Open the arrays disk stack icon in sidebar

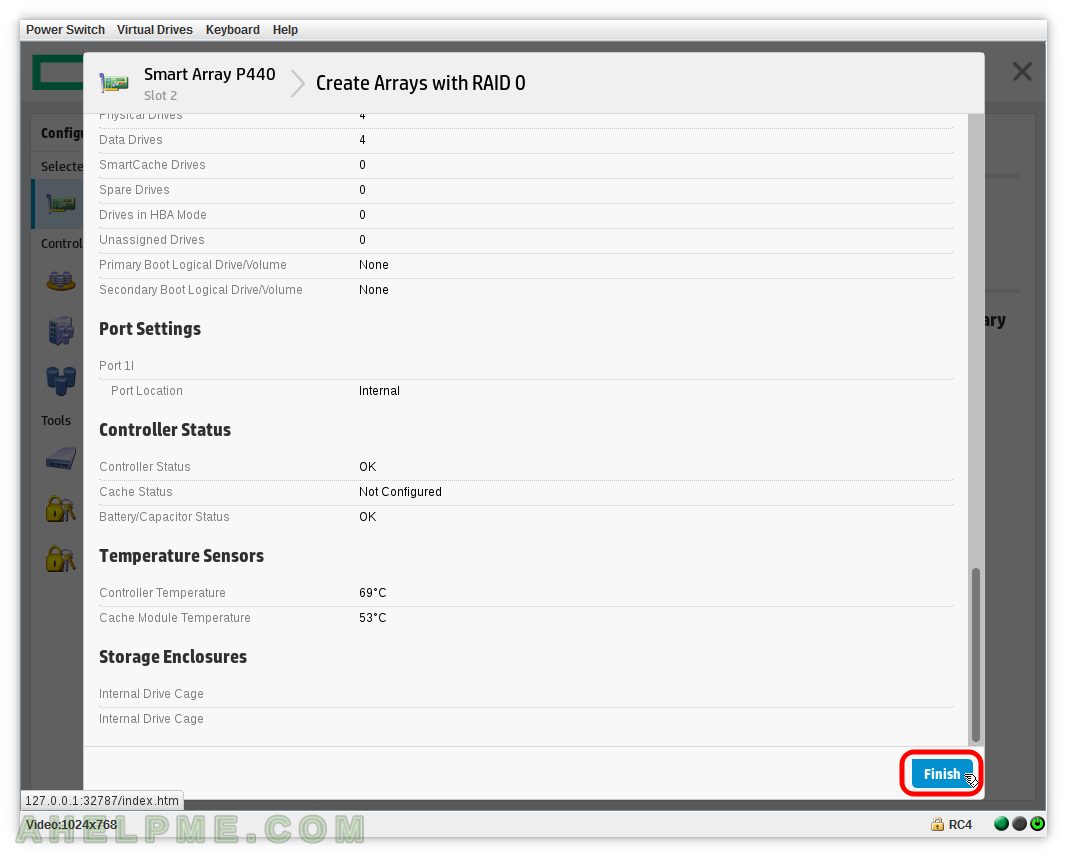pos(61,280)
